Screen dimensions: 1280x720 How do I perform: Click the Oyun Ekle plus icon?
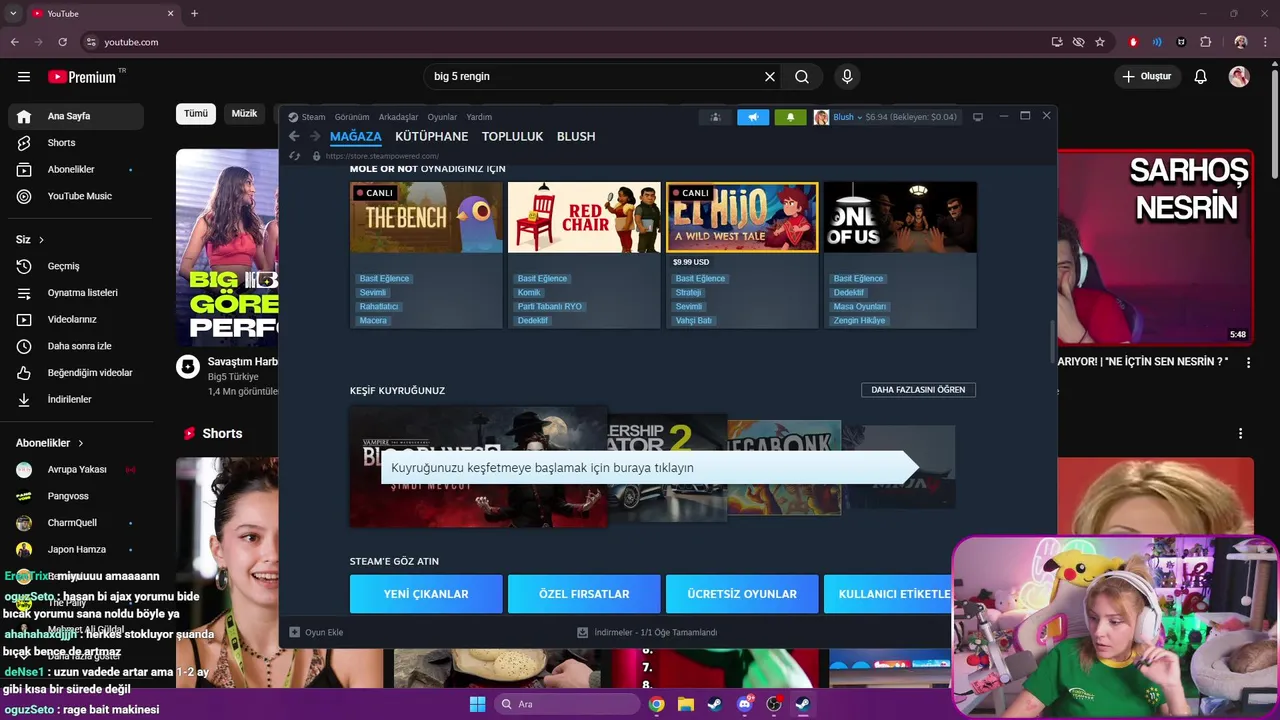(x=294, y=632)
